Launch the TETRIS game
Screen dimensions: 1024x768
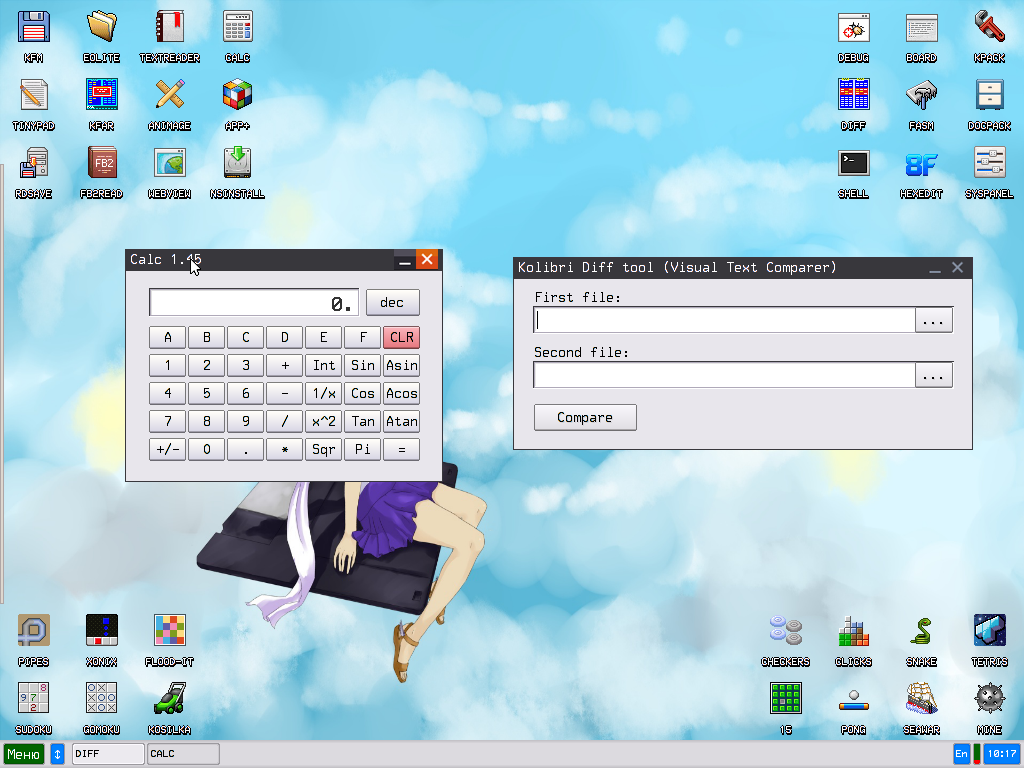coord(989,632)
